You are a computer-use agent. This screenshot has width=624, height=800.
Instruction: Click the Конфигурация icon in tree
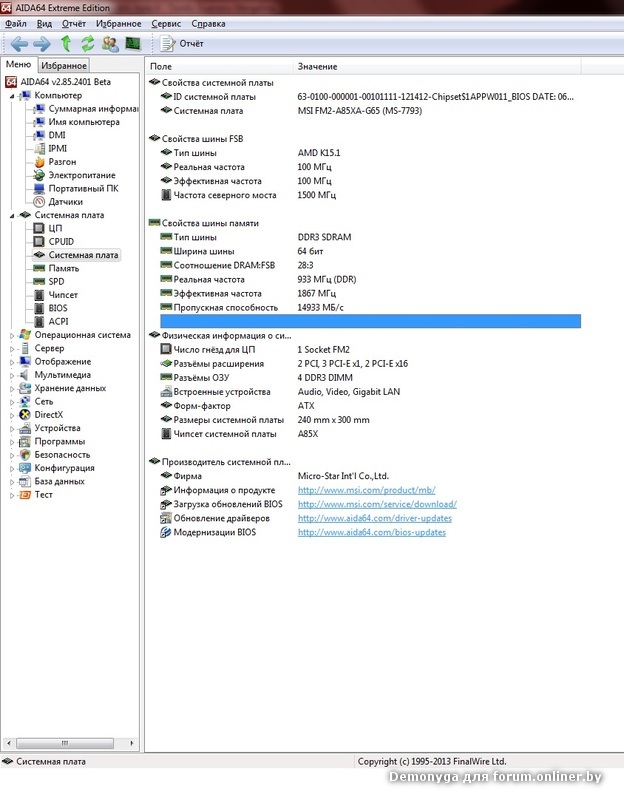pyautogui.click(x=25, y=468)
